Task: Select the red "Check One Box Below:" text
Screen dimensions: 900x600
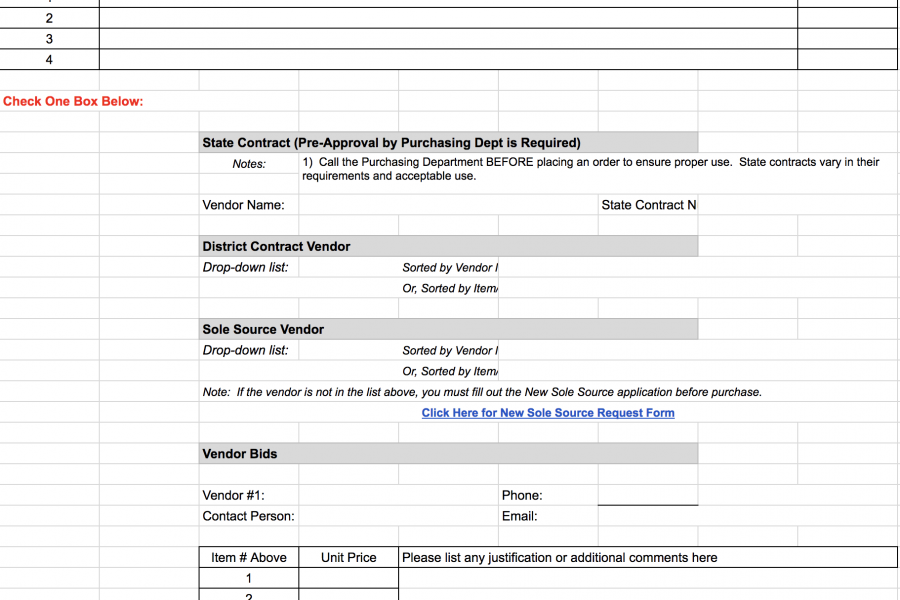Action: [73, 101]
